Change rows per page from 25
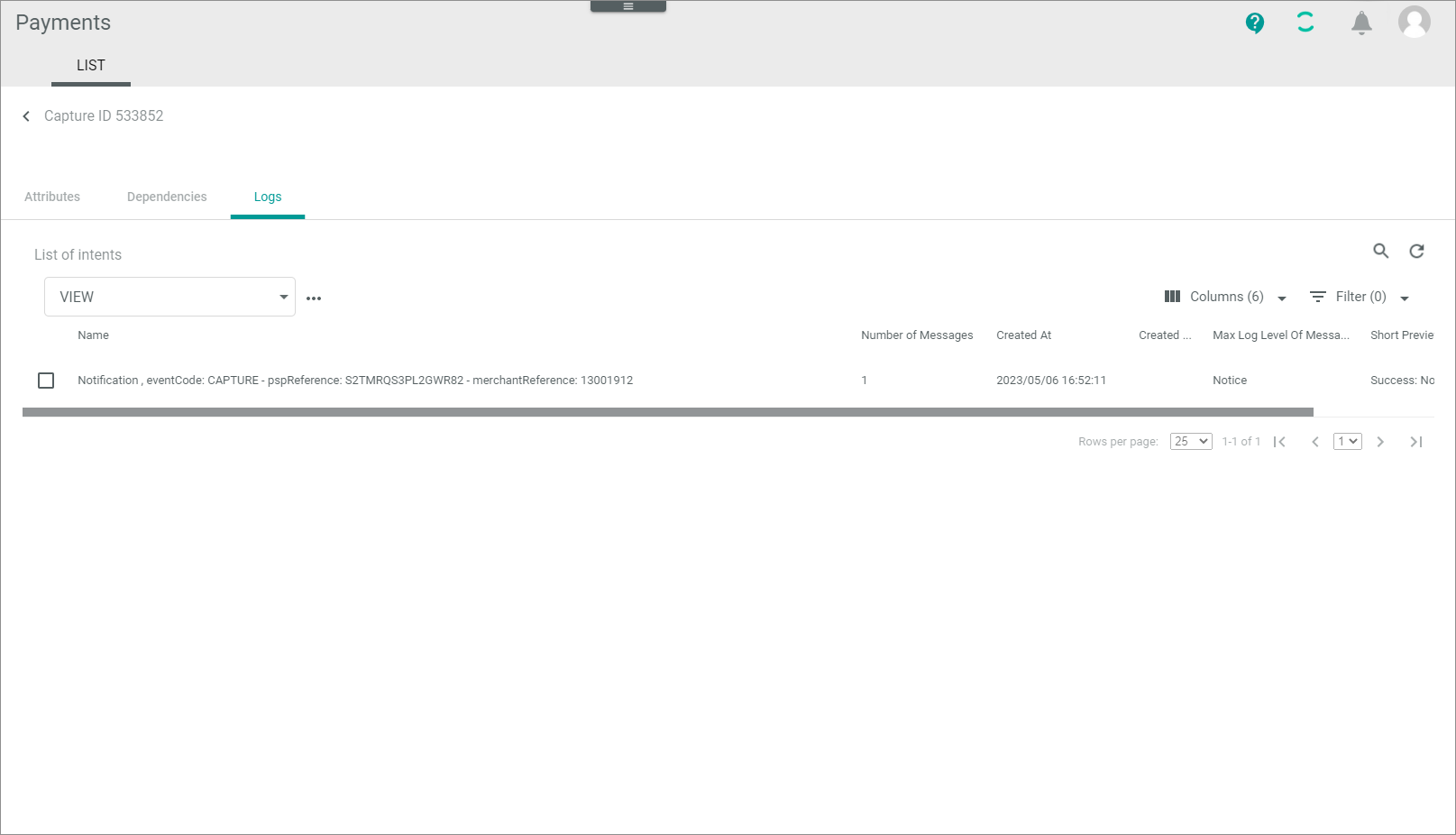The height and width of the screenshot is (835, 1456). coord(1190,442)
